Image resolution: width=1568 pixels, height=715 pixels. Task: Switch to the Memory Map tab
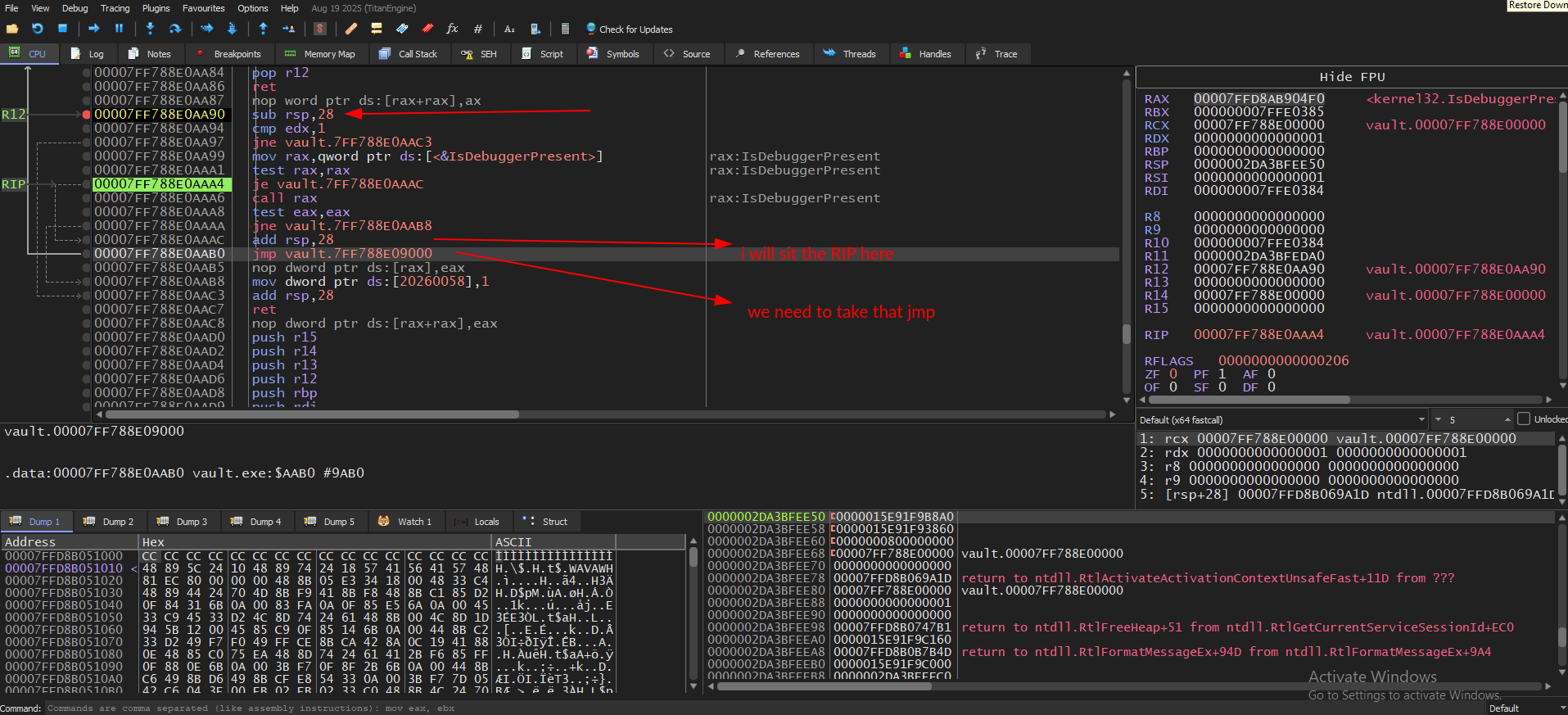coord(320,54)
